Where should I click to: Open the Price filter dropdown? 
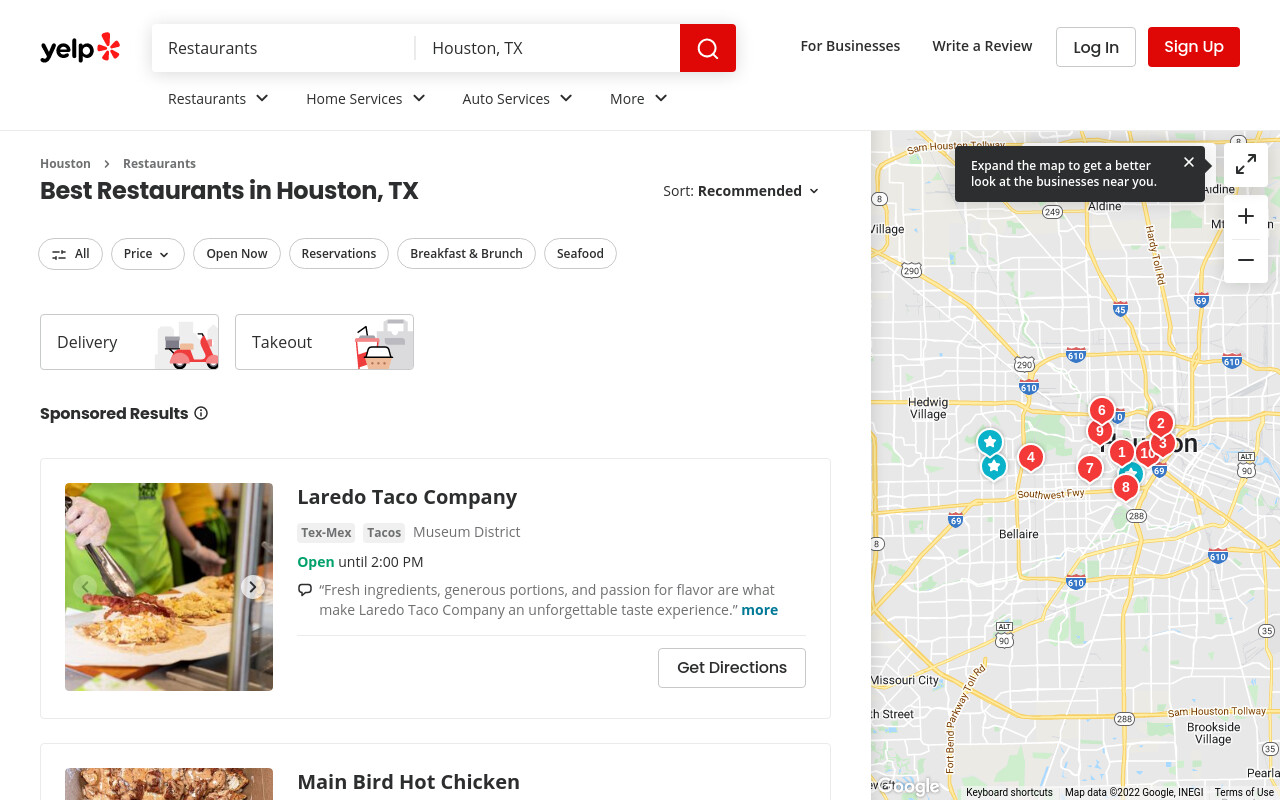coord(148,254)
